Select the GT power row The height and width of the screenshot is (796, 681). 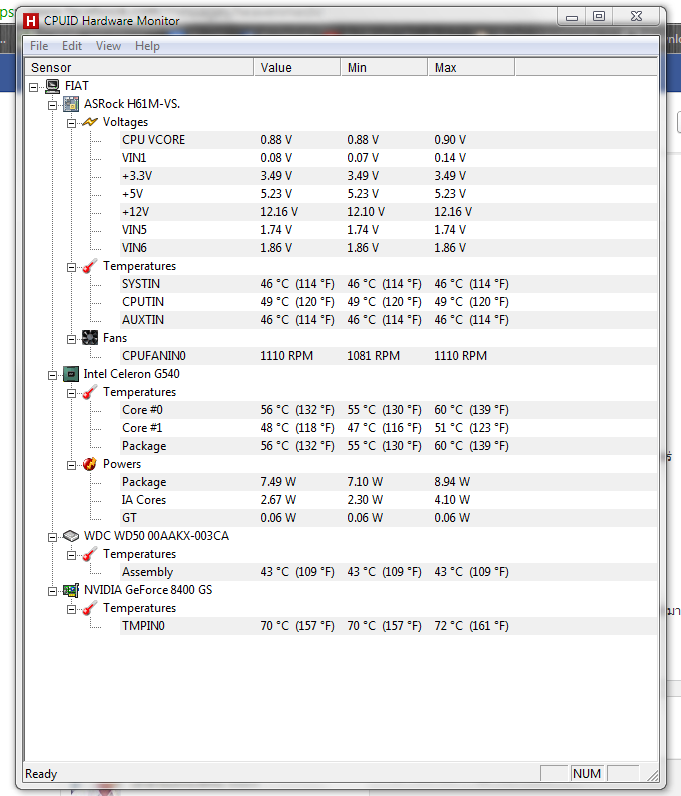tap(388, 518)
